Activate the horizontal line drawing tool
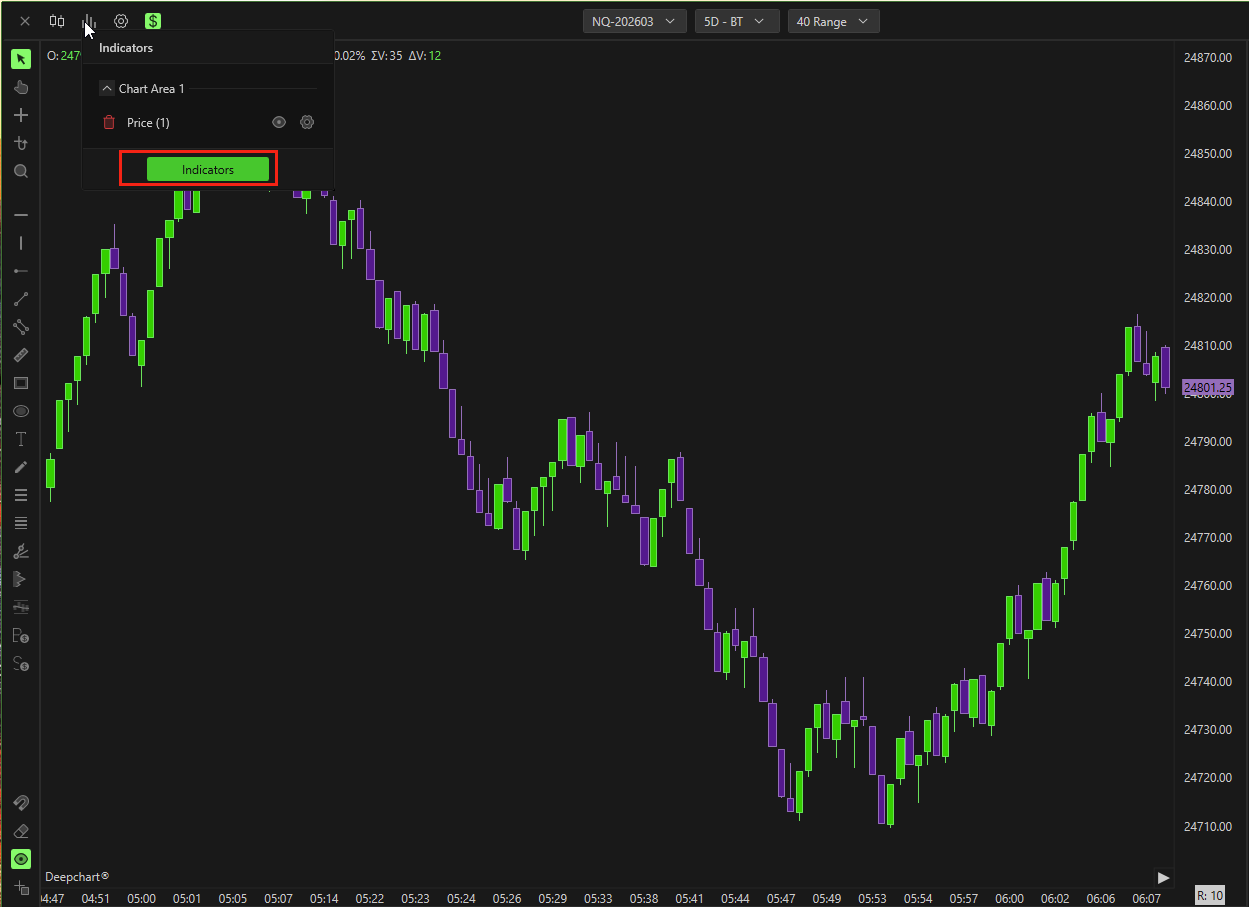 pyautogui.click(x=21, y=215)
